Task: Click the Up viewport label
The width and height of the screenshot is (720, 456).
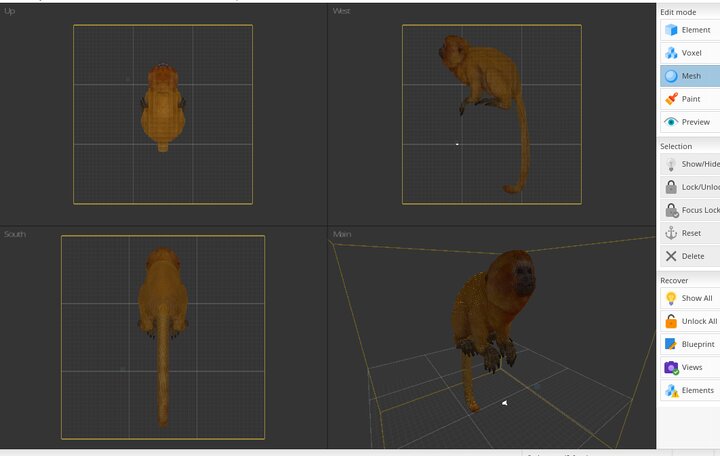Action: pos(10,11)
